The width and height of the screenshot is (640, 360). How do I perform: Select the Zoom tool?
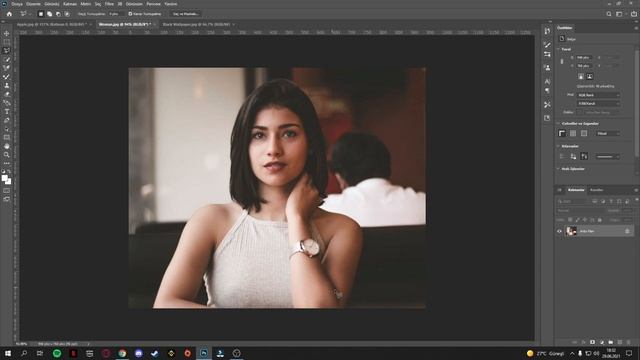(7, 155)
